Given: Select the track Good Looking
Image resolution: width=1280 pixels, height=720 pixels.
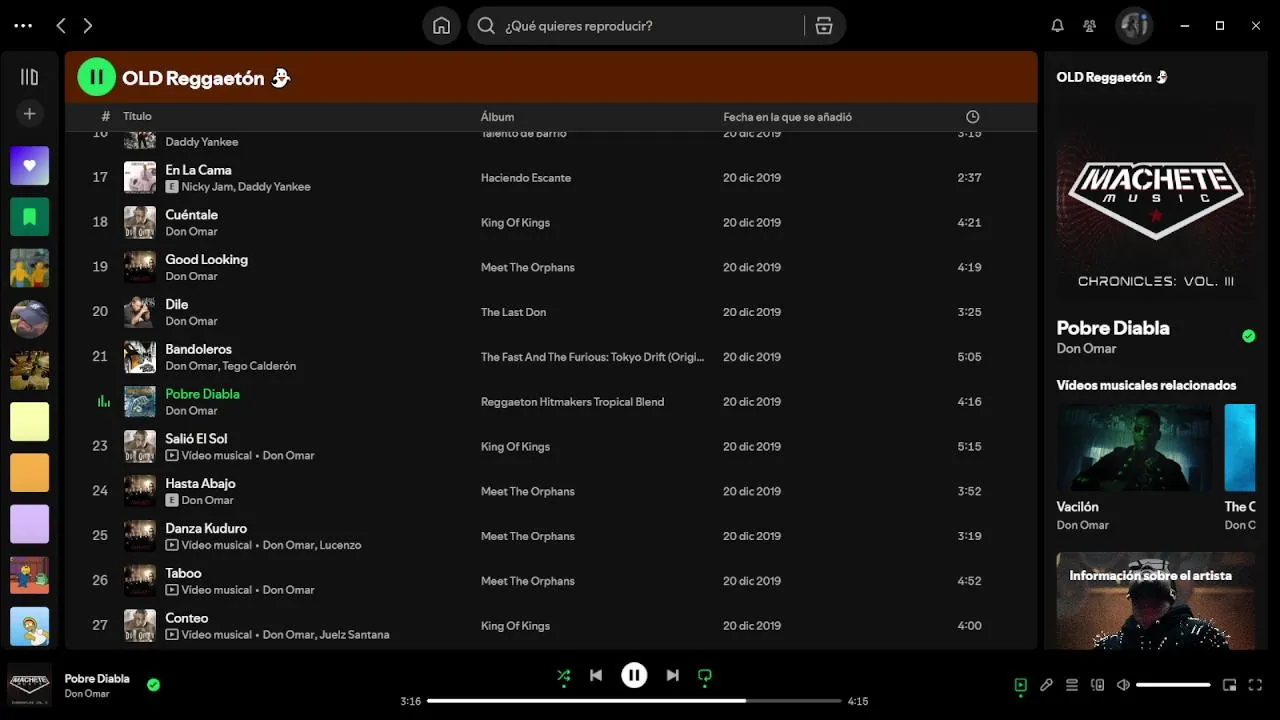Looking at the screenshot, I should click(x=206, y=260).
